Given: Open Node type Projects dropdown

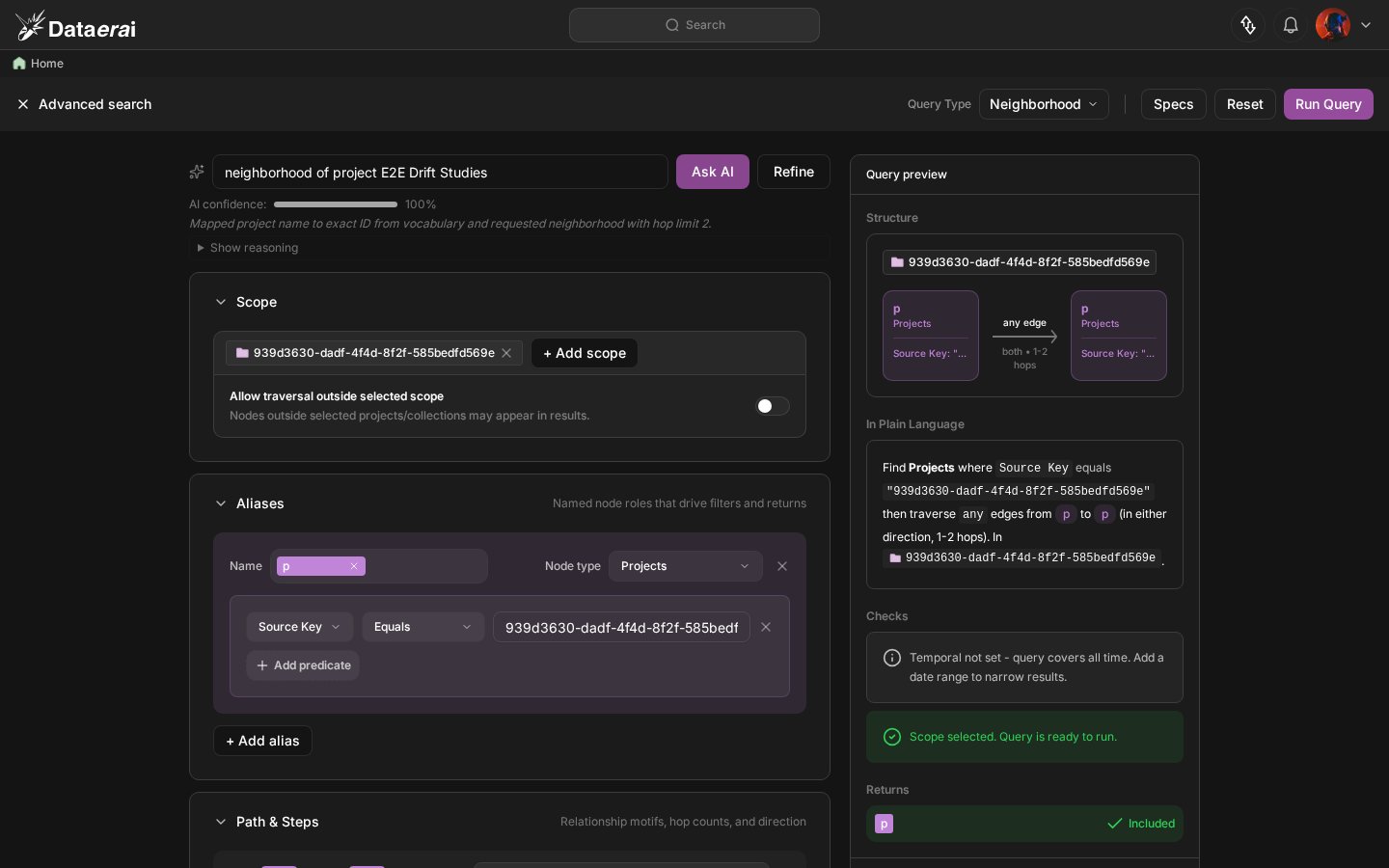Looking at the screenshot, I should click(685, 566).
